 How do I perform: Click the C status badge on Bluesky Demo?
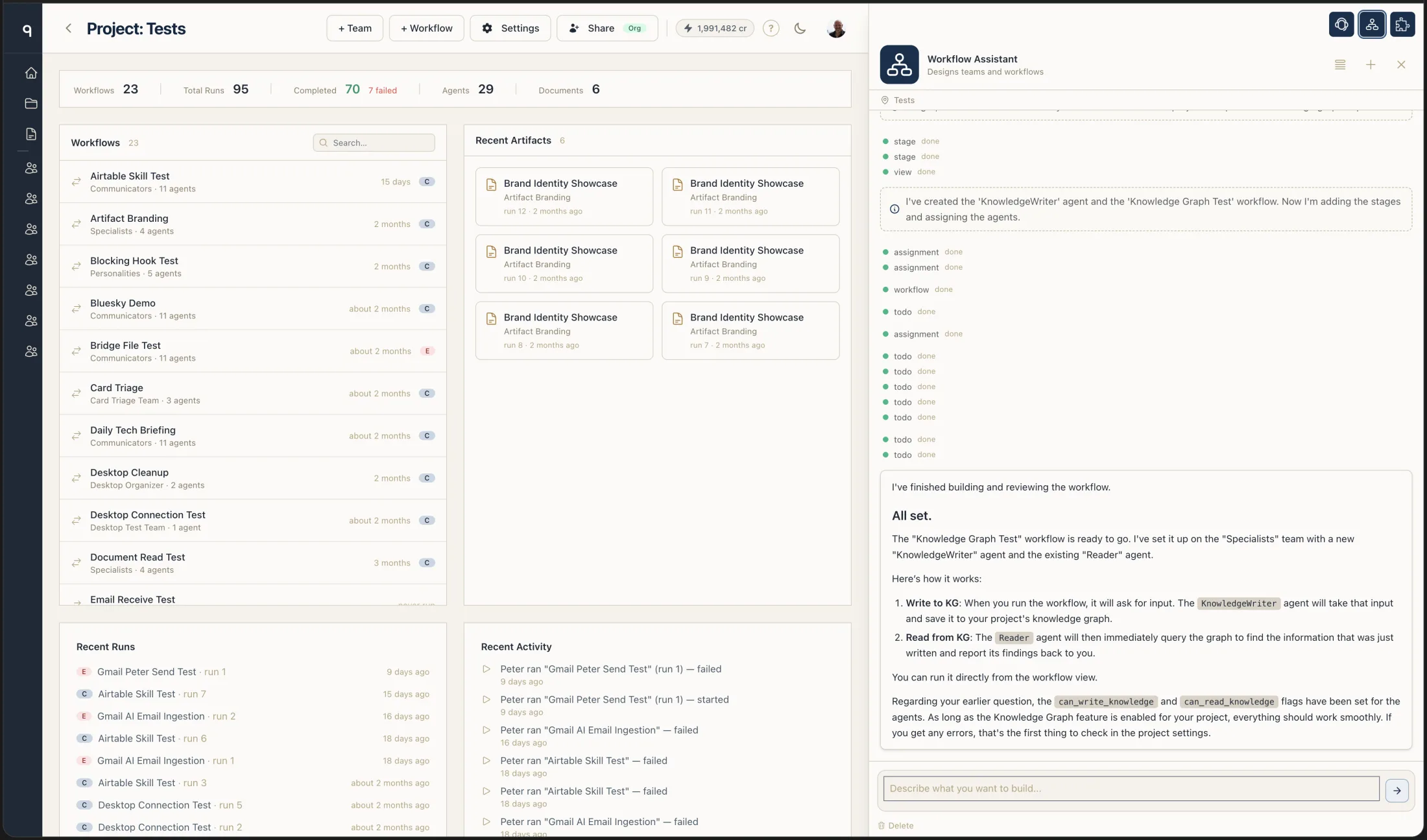[427, 309]
